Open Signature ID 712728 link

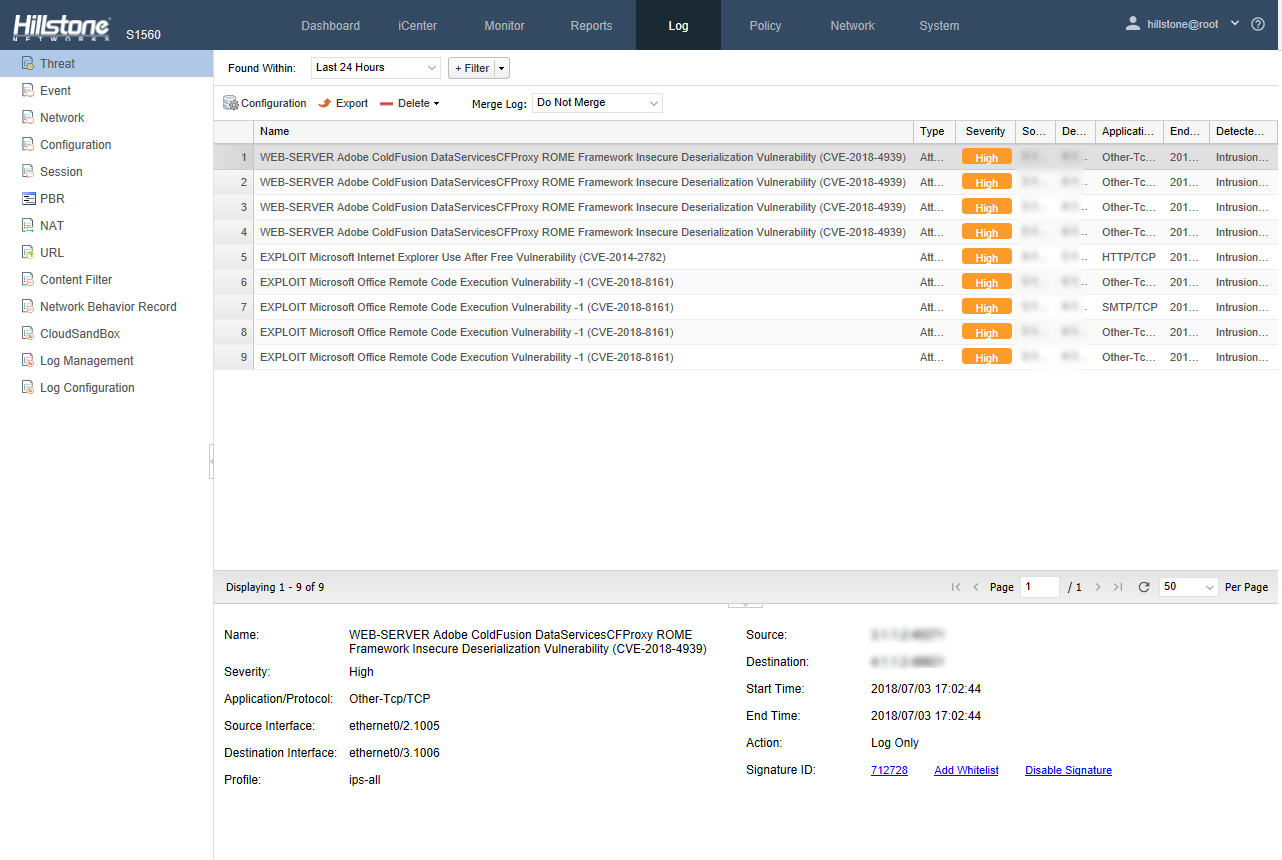(x=889, y=770)
